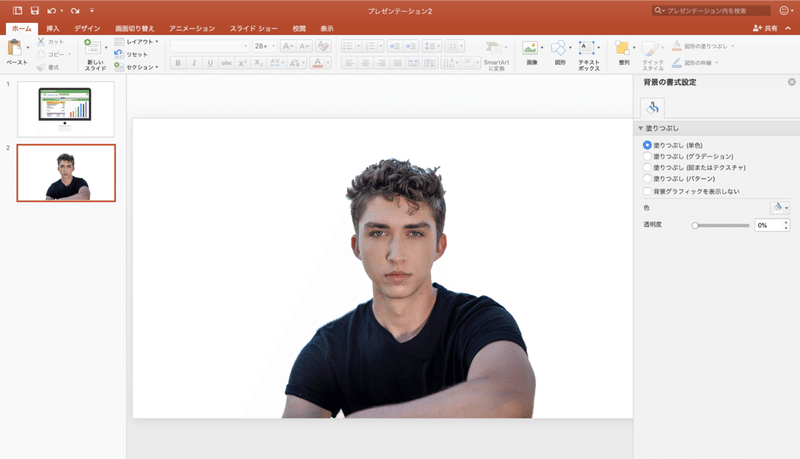Image resolution: width=800 pixels, height=459 pixels.
Task: Click the Reset (リセット) icon
Action: [119, 54]
